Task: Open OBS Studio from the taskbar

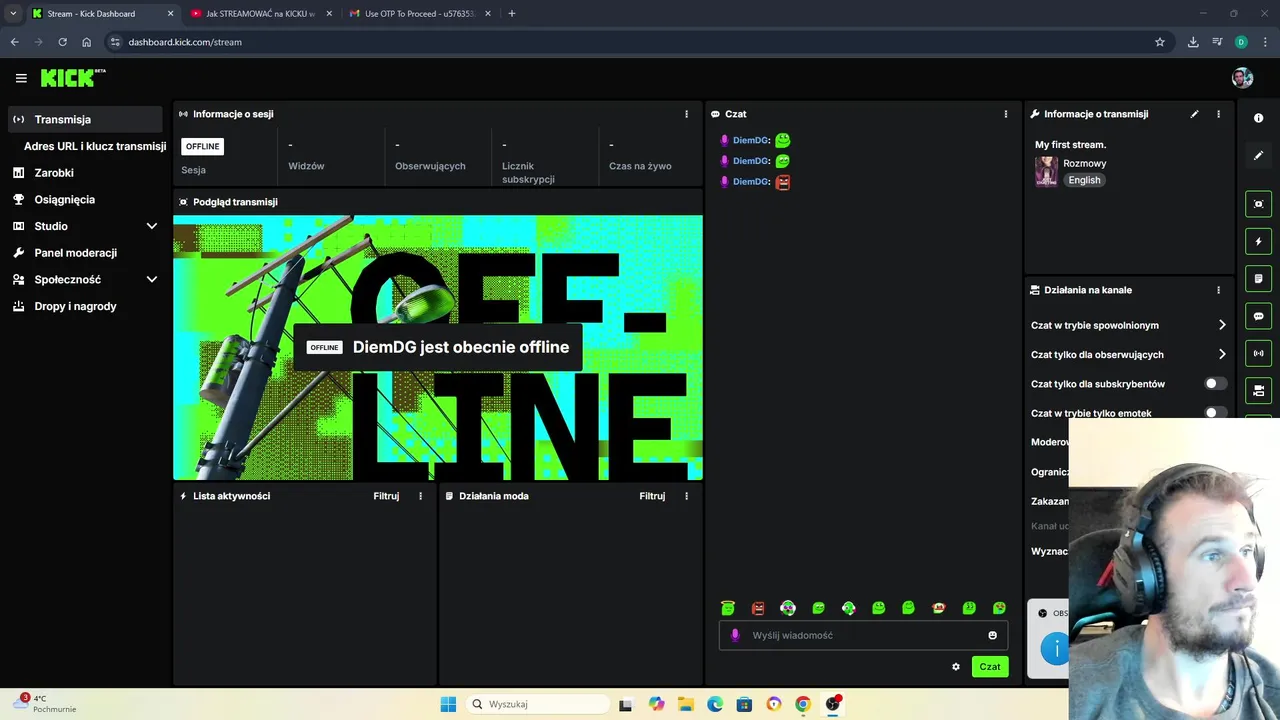Action: coord(832,704)
